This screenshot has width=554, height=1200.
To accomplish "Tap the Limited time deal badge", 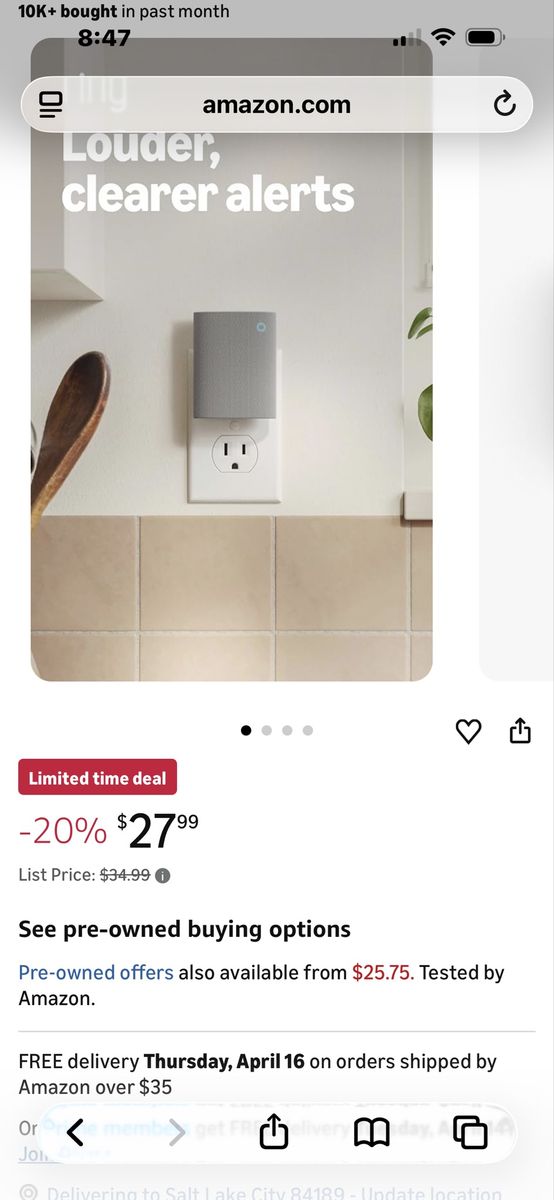I will click(x=97, y=778).
